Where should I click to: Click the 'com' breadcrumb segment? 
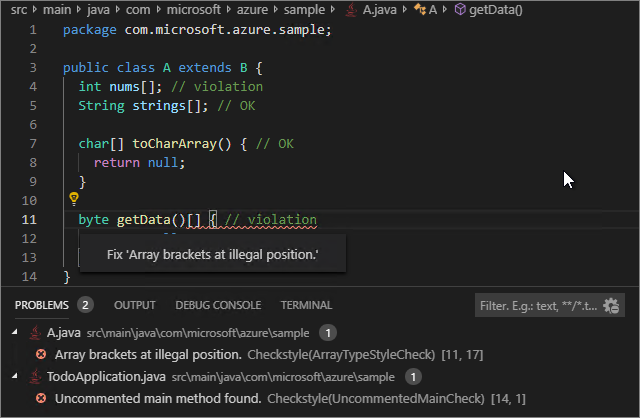(138, 9)
